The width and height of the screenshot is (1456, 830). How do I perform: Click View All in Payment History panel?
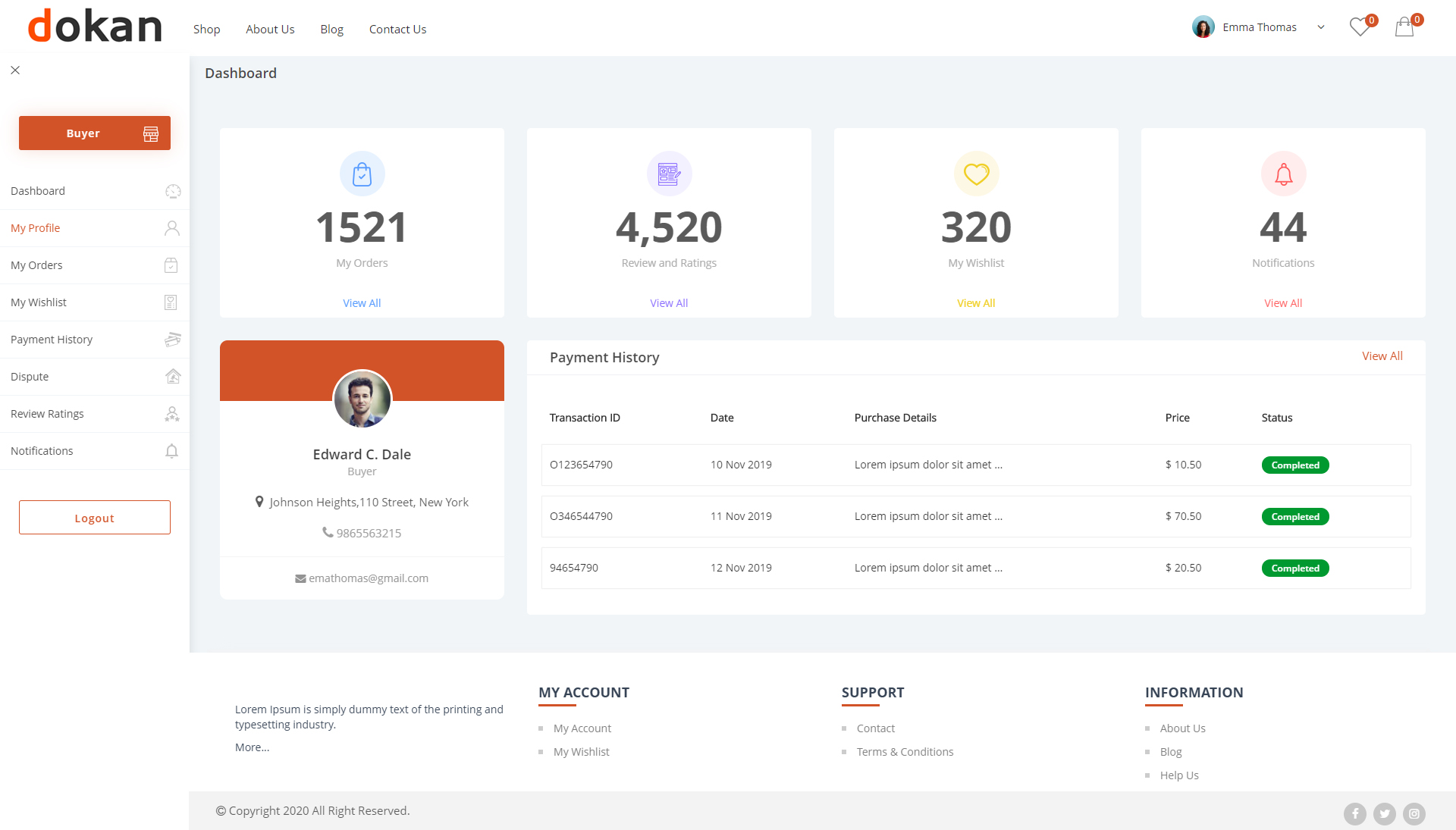[1382, 356]
